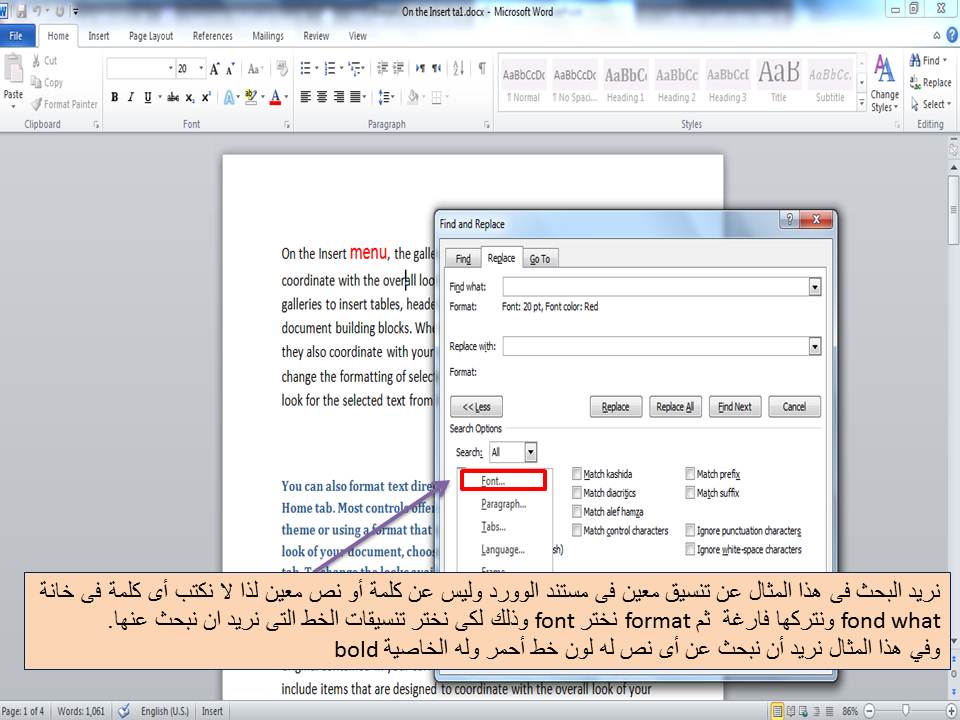Expand the Find what dropdown arrow

814,287
